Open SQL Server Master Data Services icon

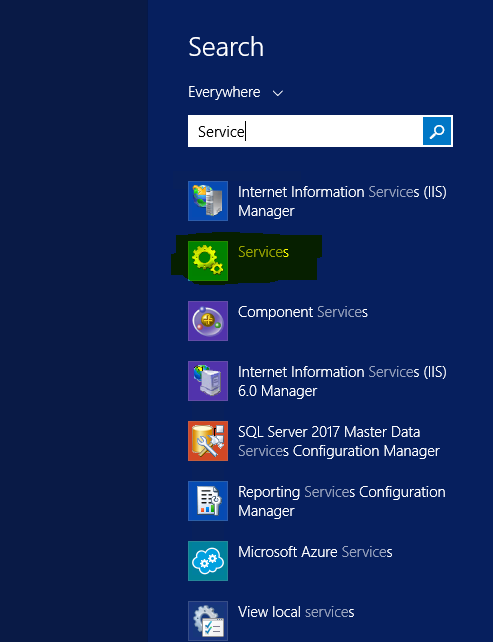pos(208,441)
